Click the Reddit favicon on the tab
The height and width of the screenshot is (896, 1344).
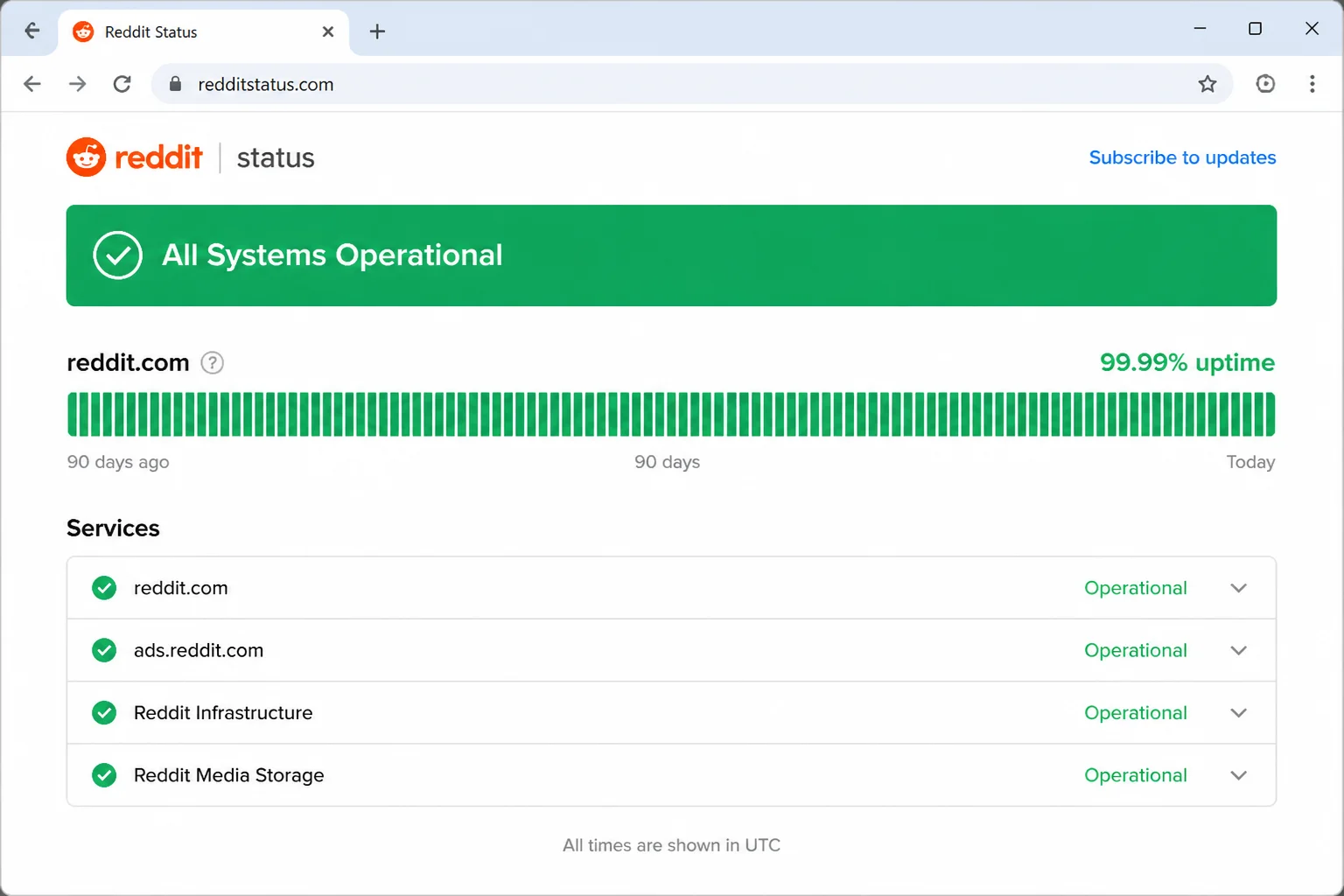tap(83, 31)
